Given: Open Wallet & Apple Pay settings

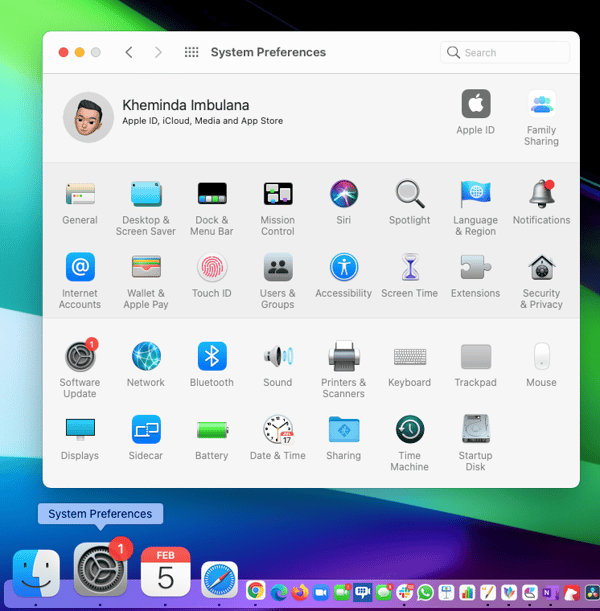Looking at the screenshot, I should point(146,281).
